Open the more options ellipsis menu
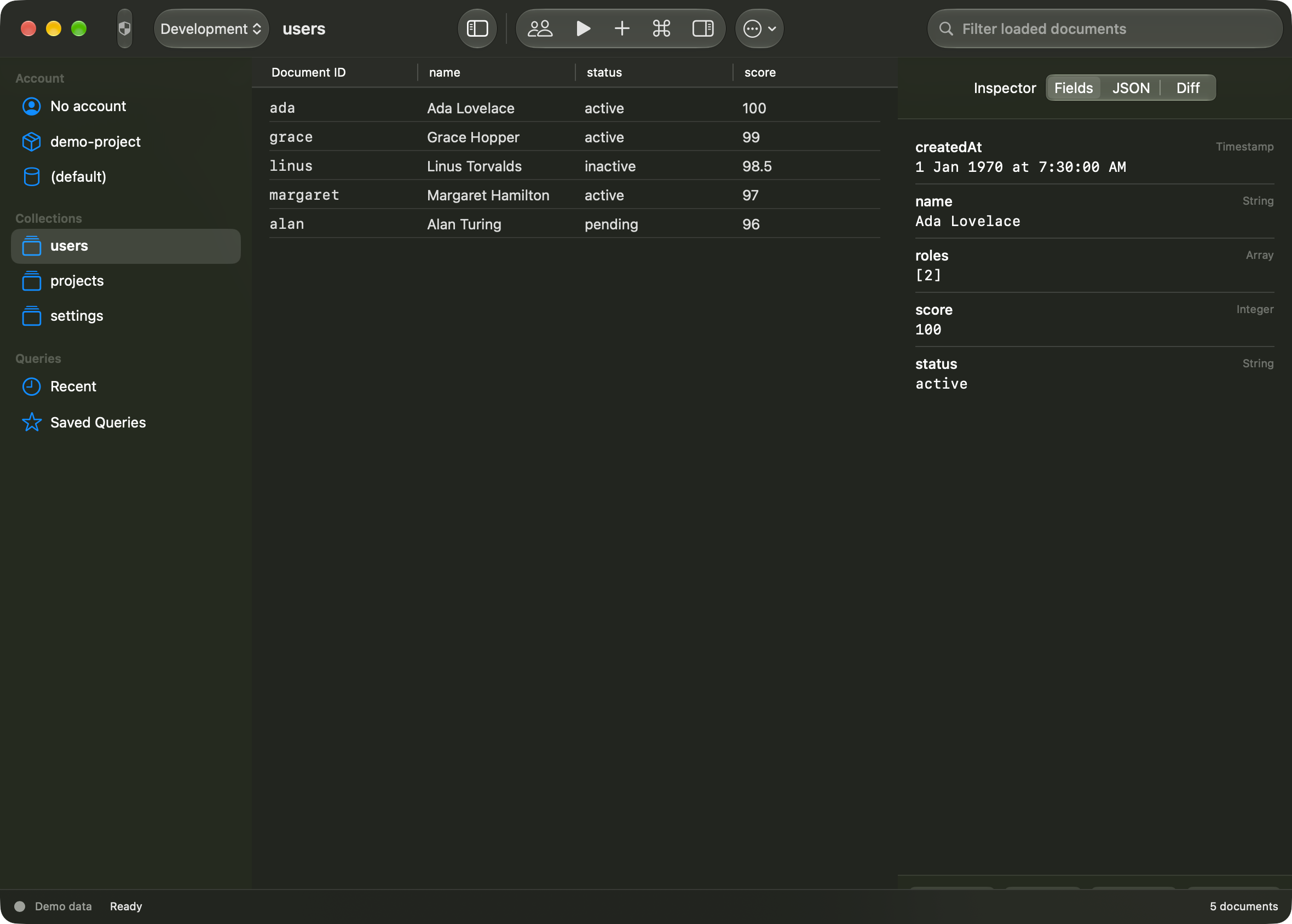This screenshot has width=1292, height=924. (759, 28)
